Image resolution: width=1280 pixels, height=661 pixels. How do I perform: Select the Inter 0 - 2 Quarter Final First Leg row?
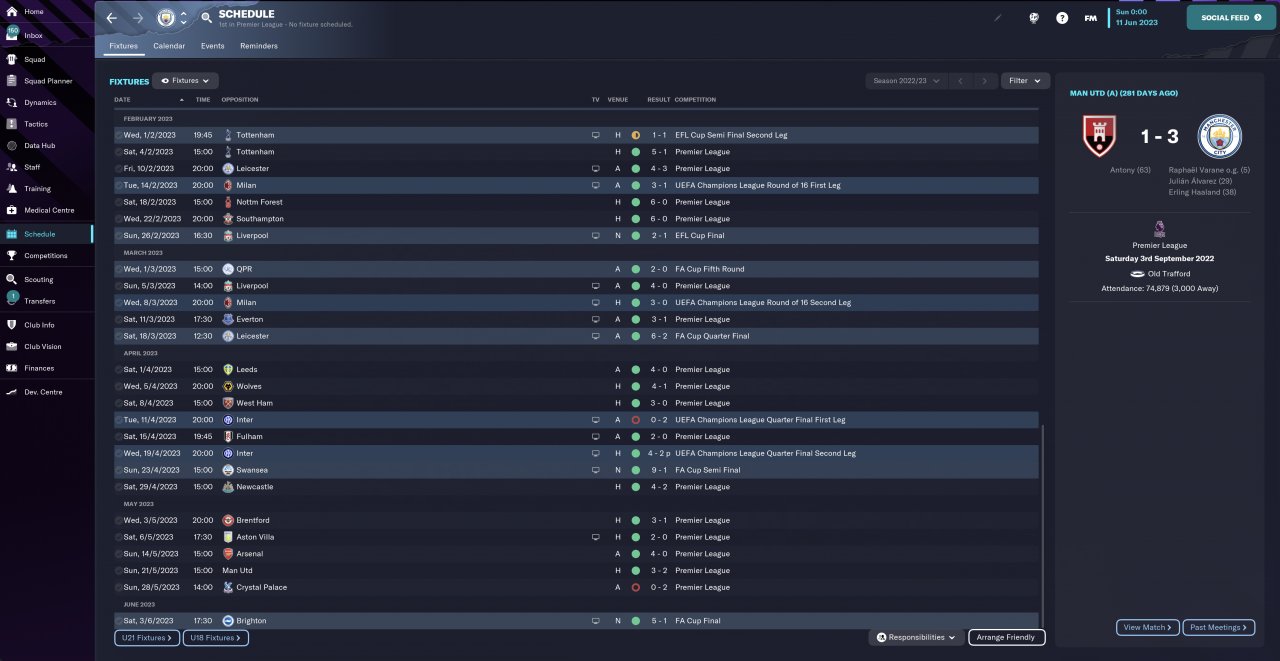tap(576, 420)
